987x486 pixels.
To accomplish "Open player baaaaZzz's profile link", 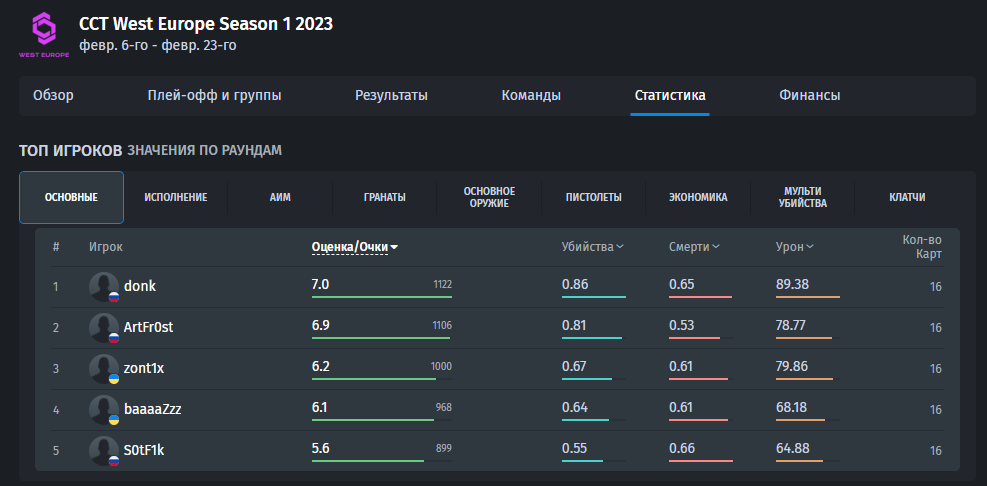I will 153,409.
